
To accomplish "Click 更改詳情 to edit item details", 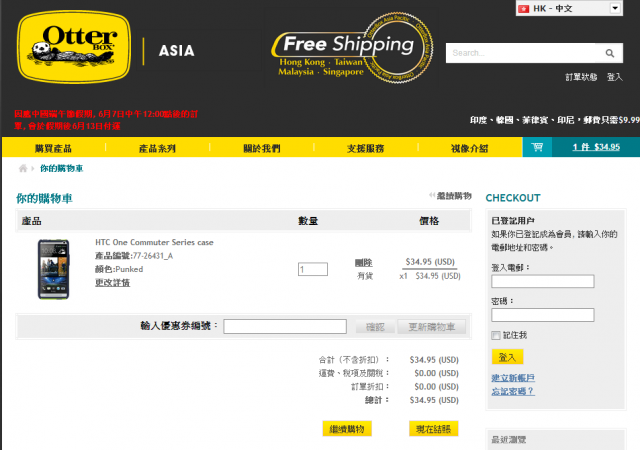I will (x=112, y=283).
